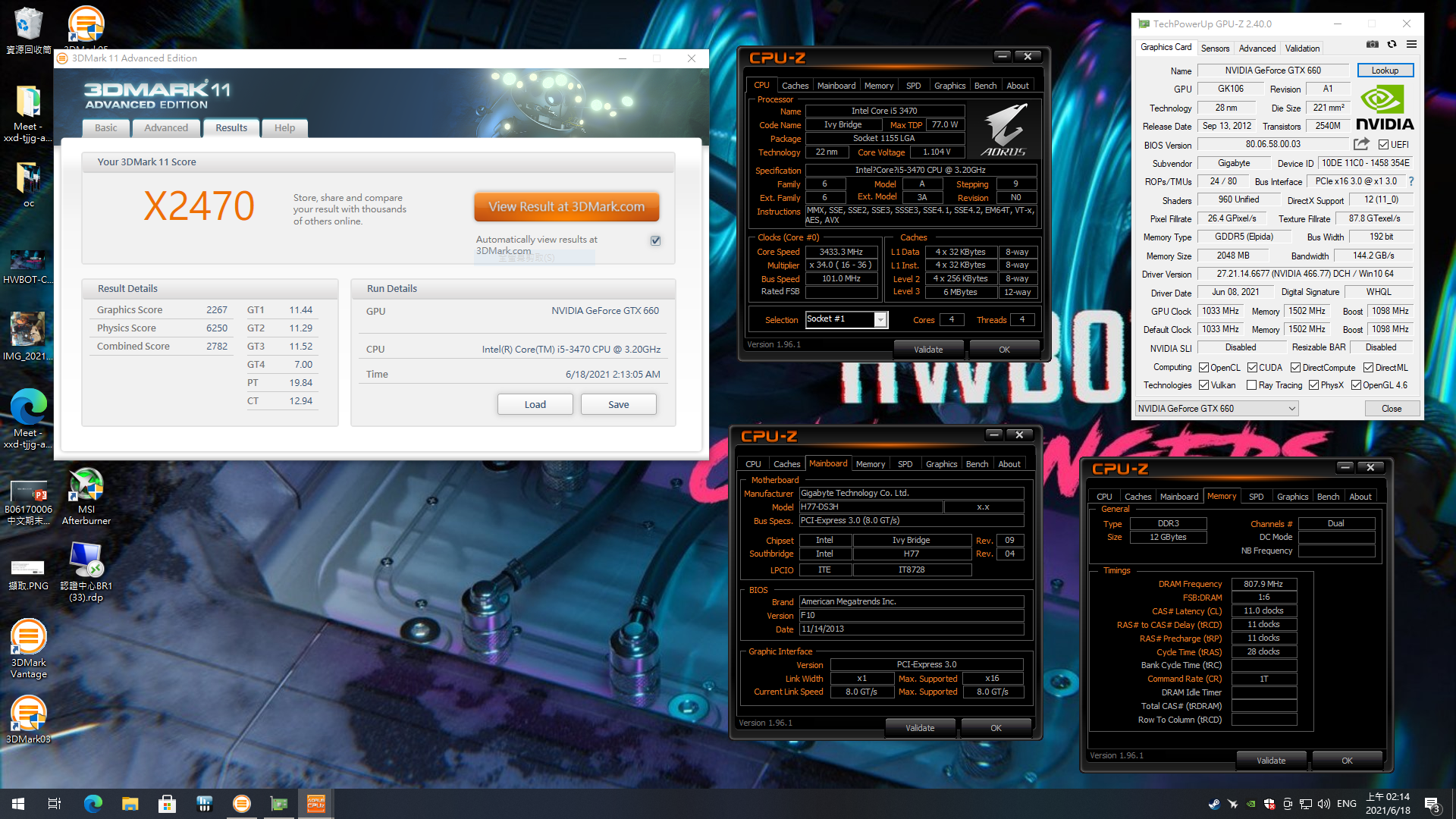1456x819 pixels.
Task: Click the ENG input language indicator
Action: click(x=1347, y=804)
